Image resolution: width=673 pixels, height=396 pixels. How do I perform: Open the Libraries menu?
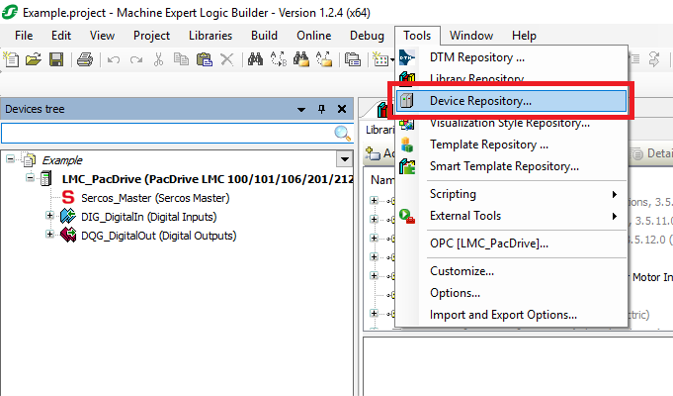[x=210, y=36]
